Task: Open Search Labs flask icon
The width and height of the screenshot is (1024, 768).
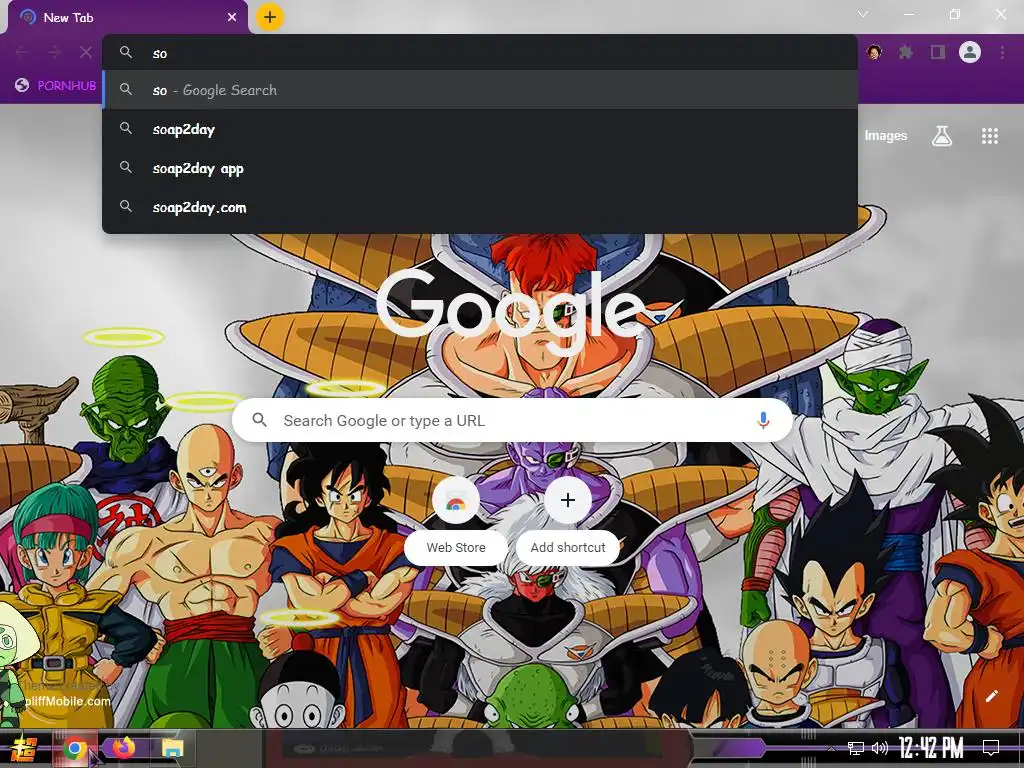Action: tap(941, 136)
